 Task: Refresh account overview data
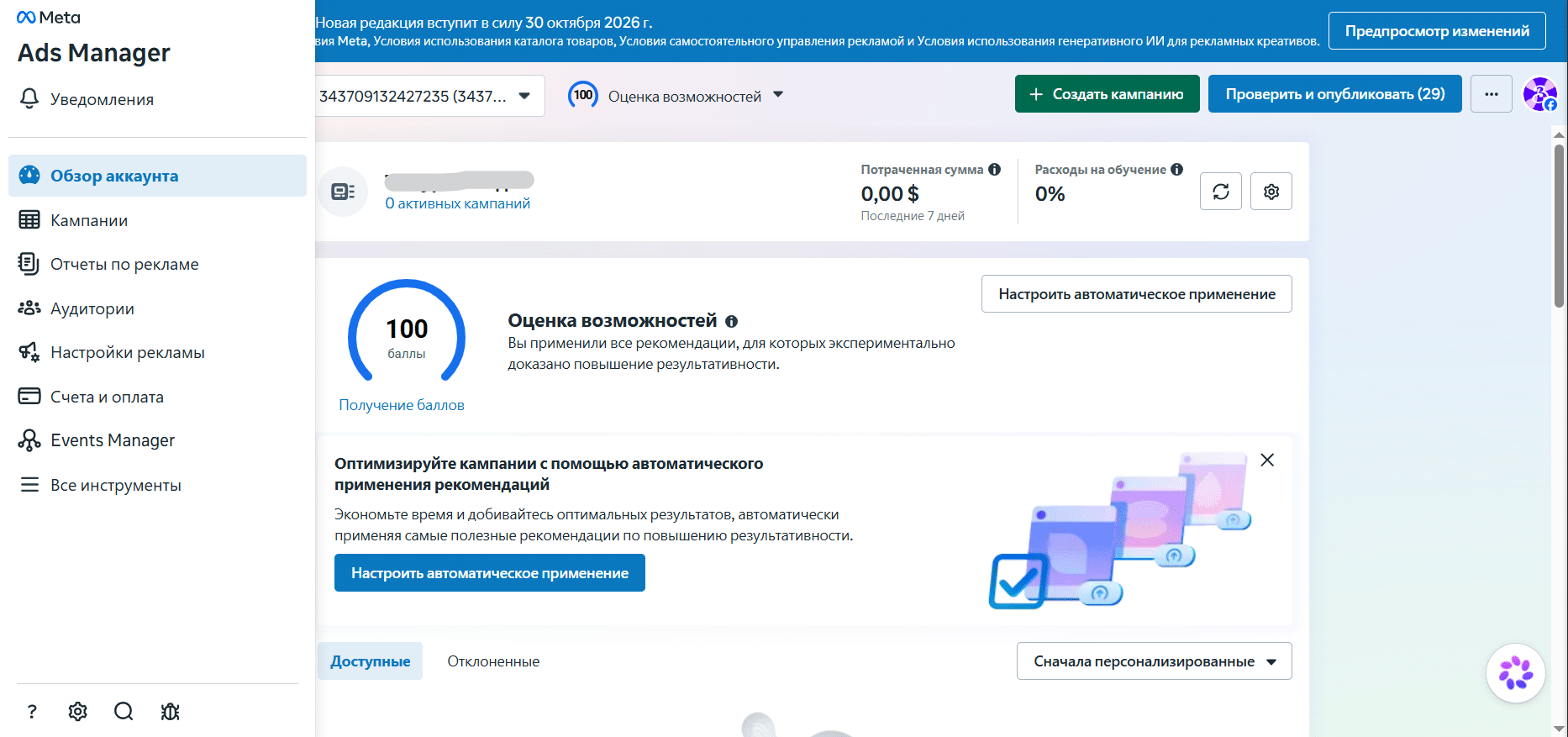pos(1221,192)
